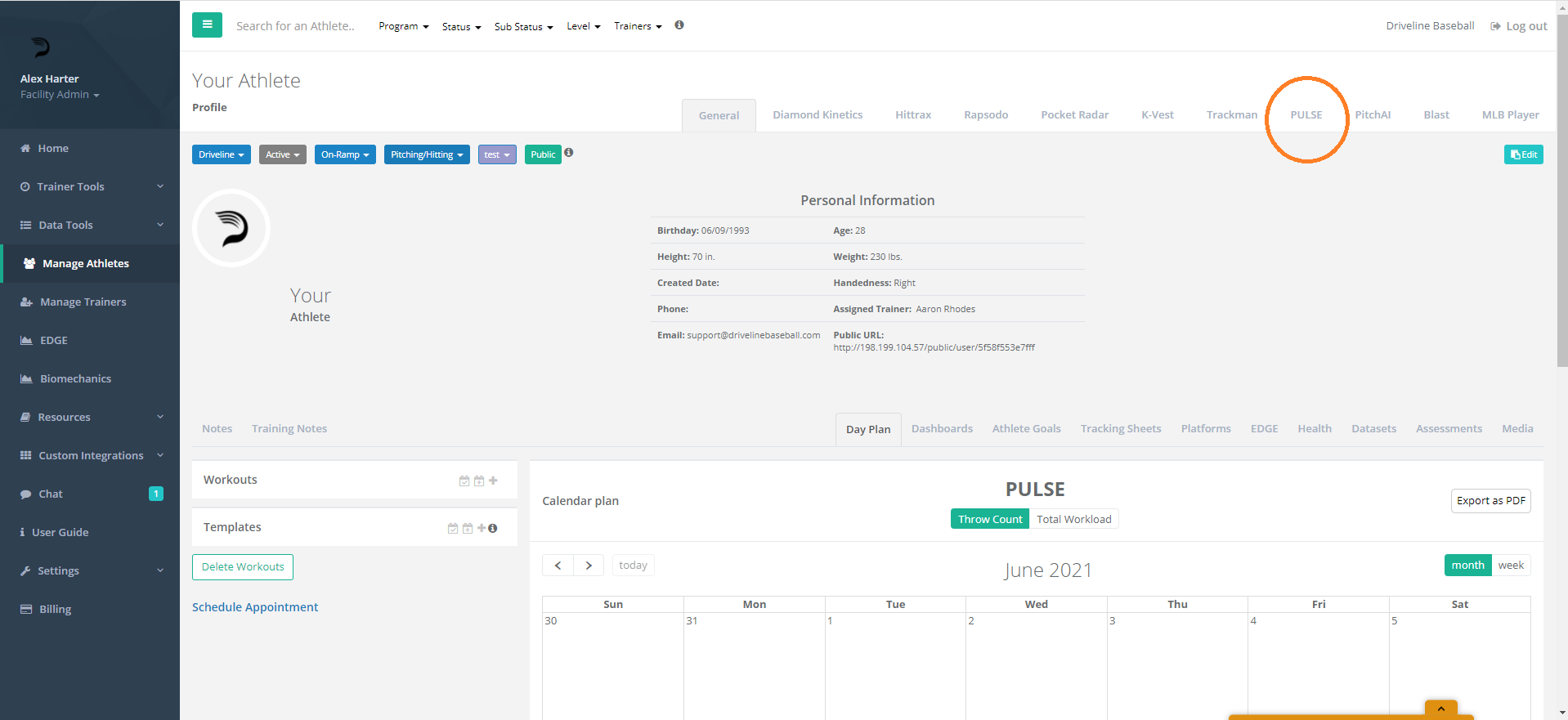Open the Program filter dropdown
1568x720 pixels.
tap(404, 26)
